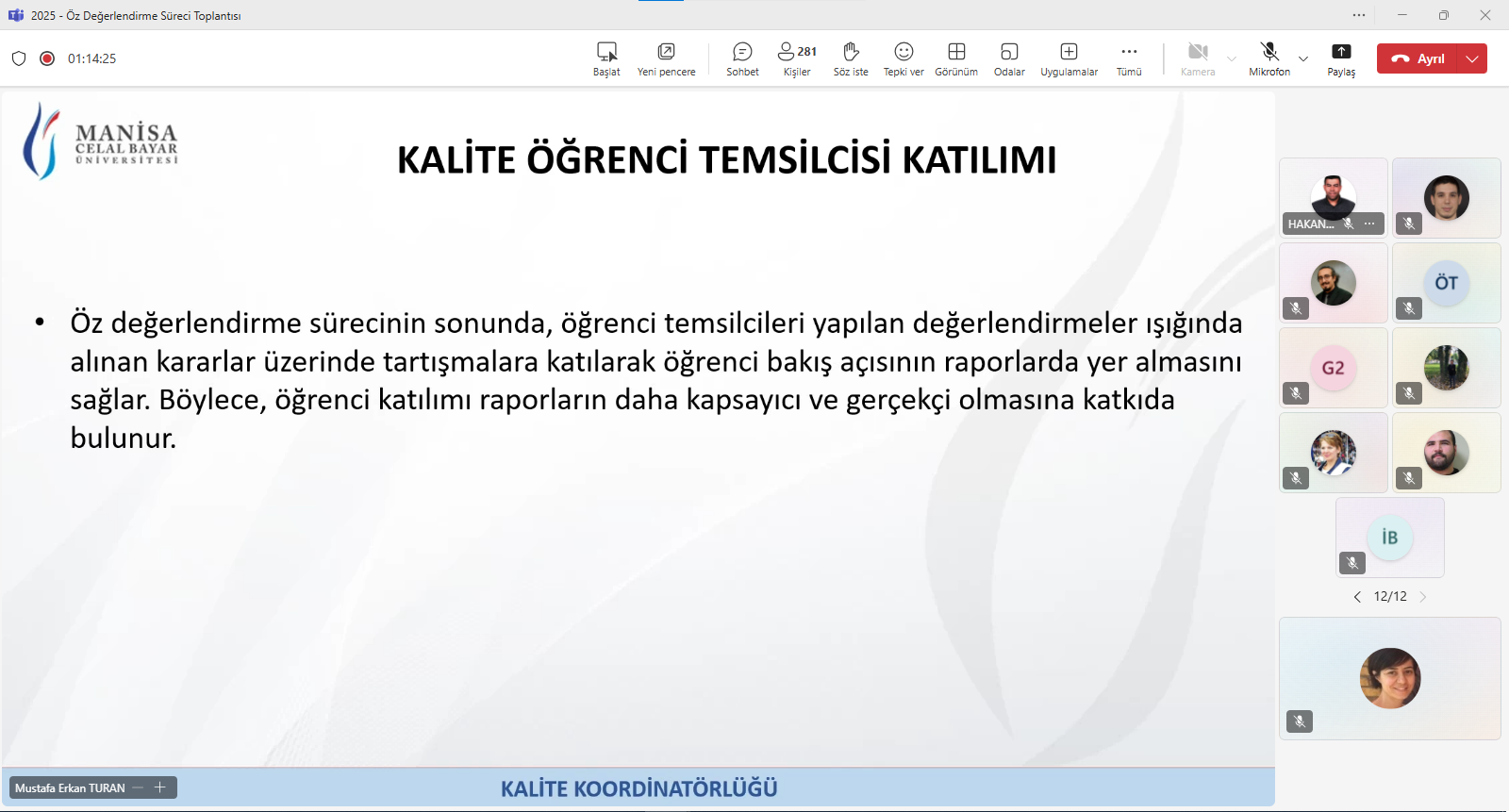Open Odalar breakout rooms
This screenshot has height=812, width=1509.
1009,58
